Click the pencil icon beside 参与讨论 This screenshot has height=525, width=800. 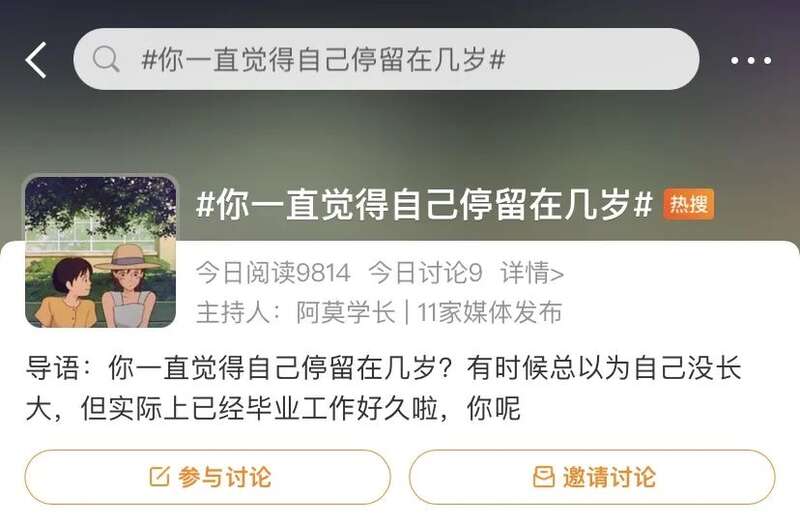point(159,477)
